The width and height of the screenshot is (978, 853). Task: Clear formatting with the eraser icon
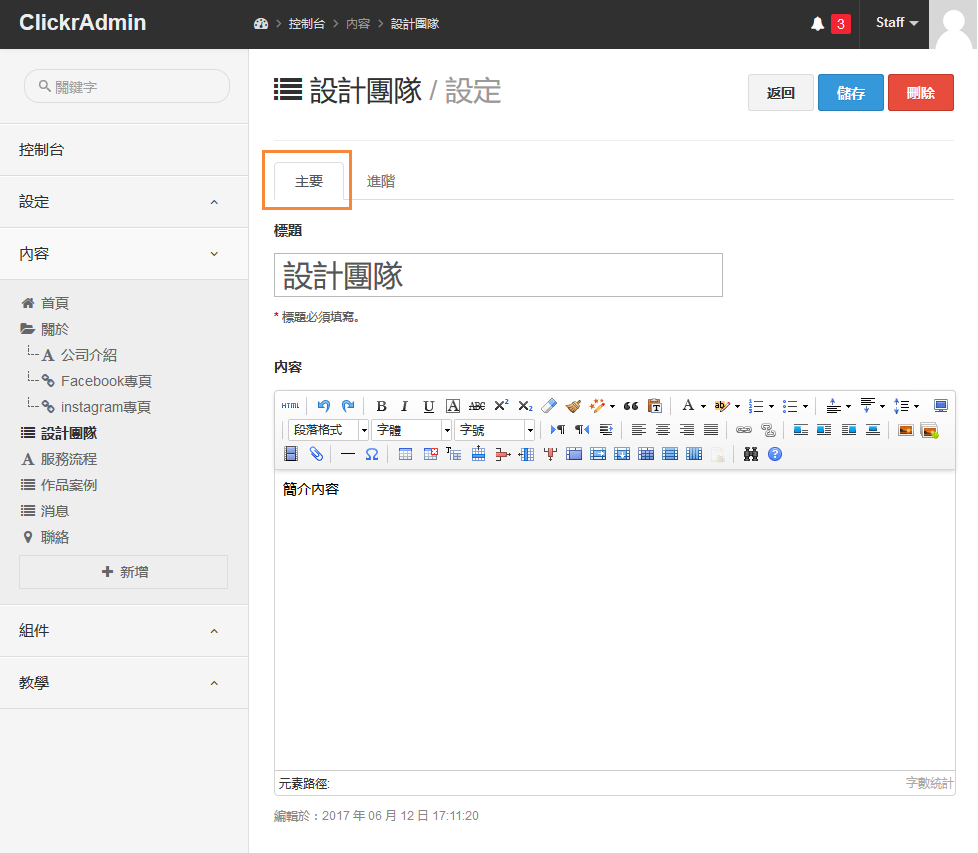click(549, 406)
